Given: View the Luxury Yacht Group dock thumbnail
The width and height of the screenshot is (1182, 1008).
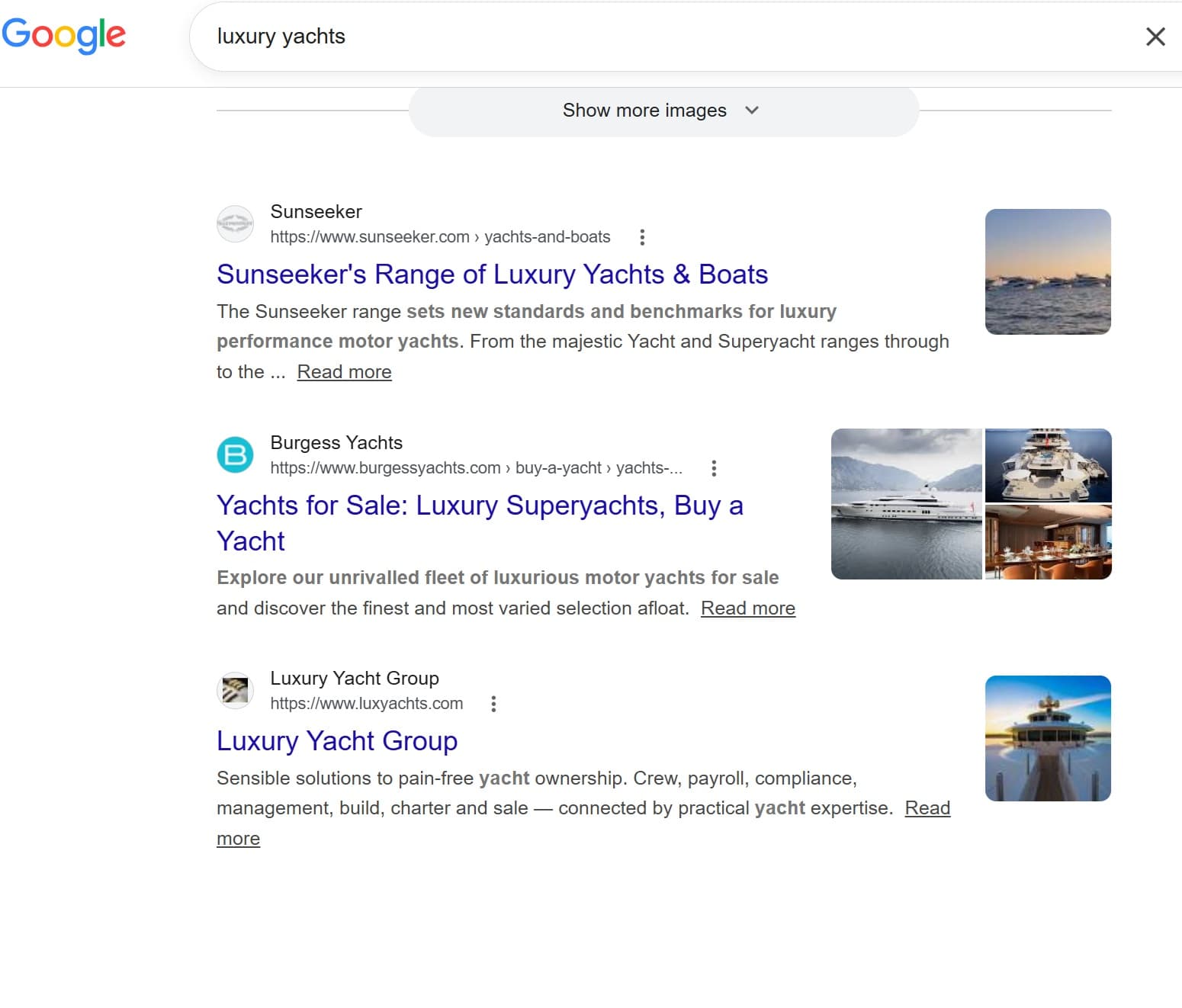Looking at the screenshot, I should click(1048, 738).
